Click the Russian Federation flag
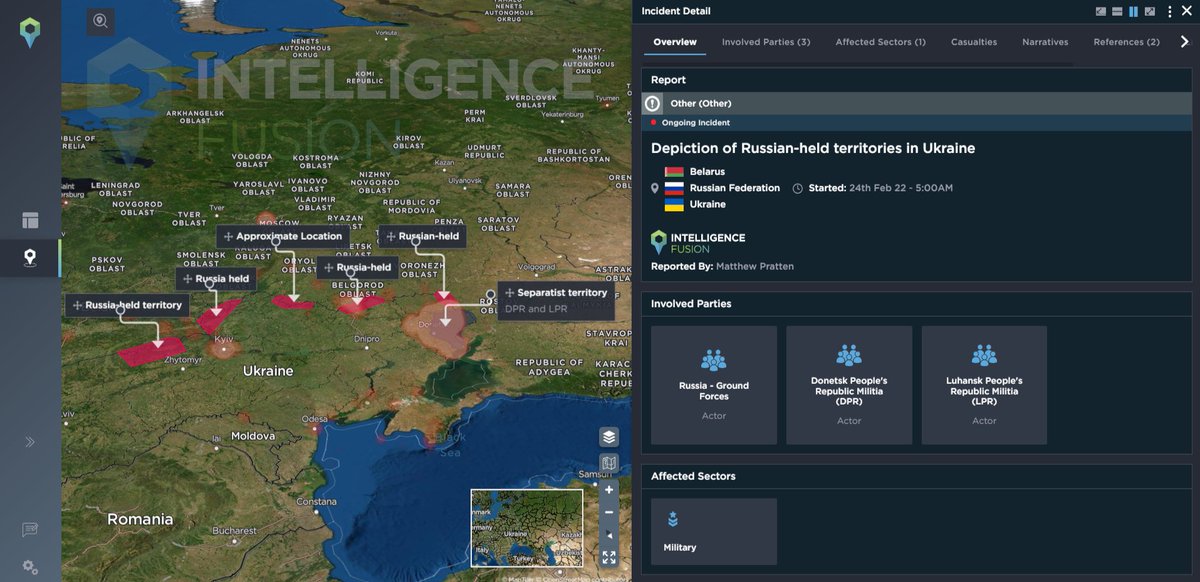Image resolution: width=1200 pixels, height=582 pixels. [x=673, y=188]
